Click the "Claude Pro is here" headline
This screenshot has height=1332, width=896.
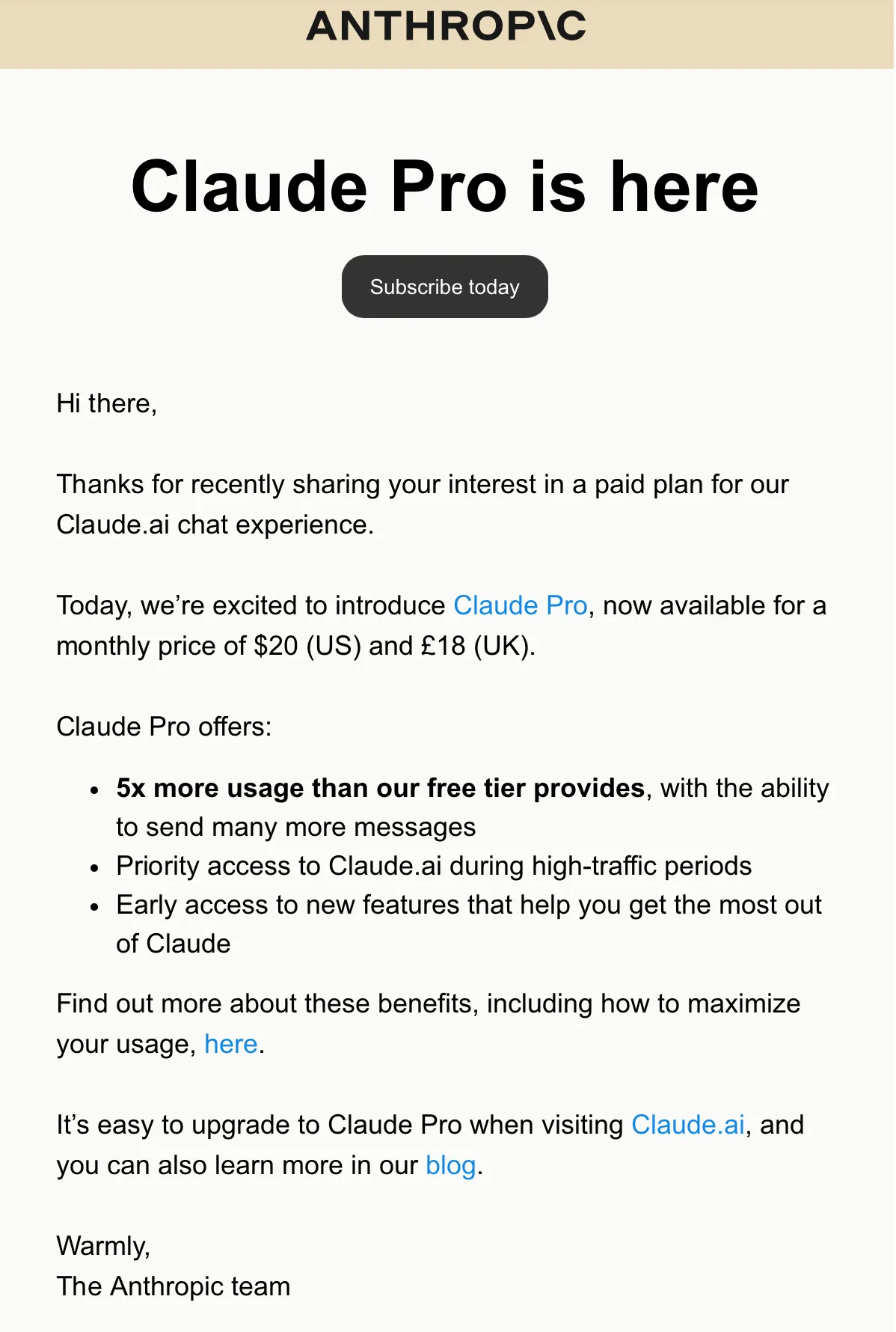(x=445, y=186)
